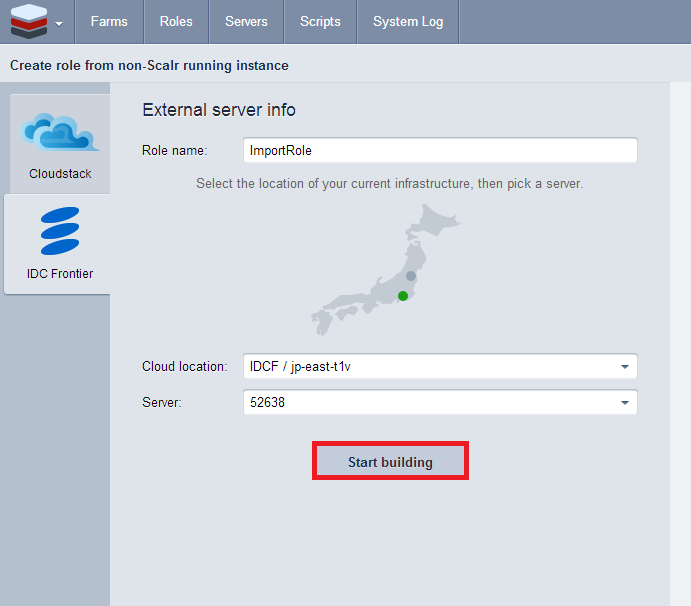
Task: Expand the Cloud location dropdown arrow
Action: (x=624, y=367)
